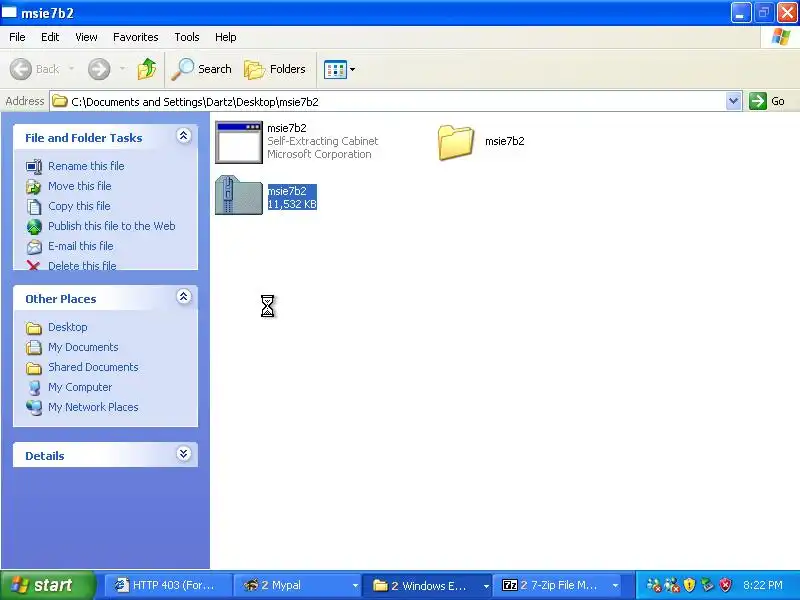Click the first network connection tray icon

(x=654, y=585)
